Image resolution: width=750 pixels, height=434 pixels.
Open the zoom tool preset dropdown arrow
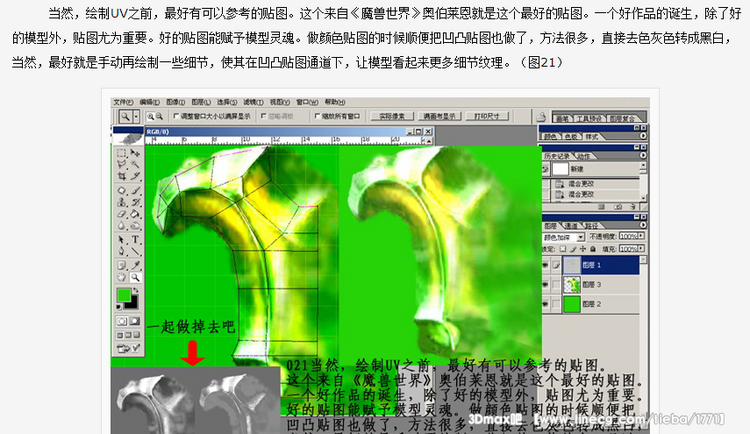136,116
